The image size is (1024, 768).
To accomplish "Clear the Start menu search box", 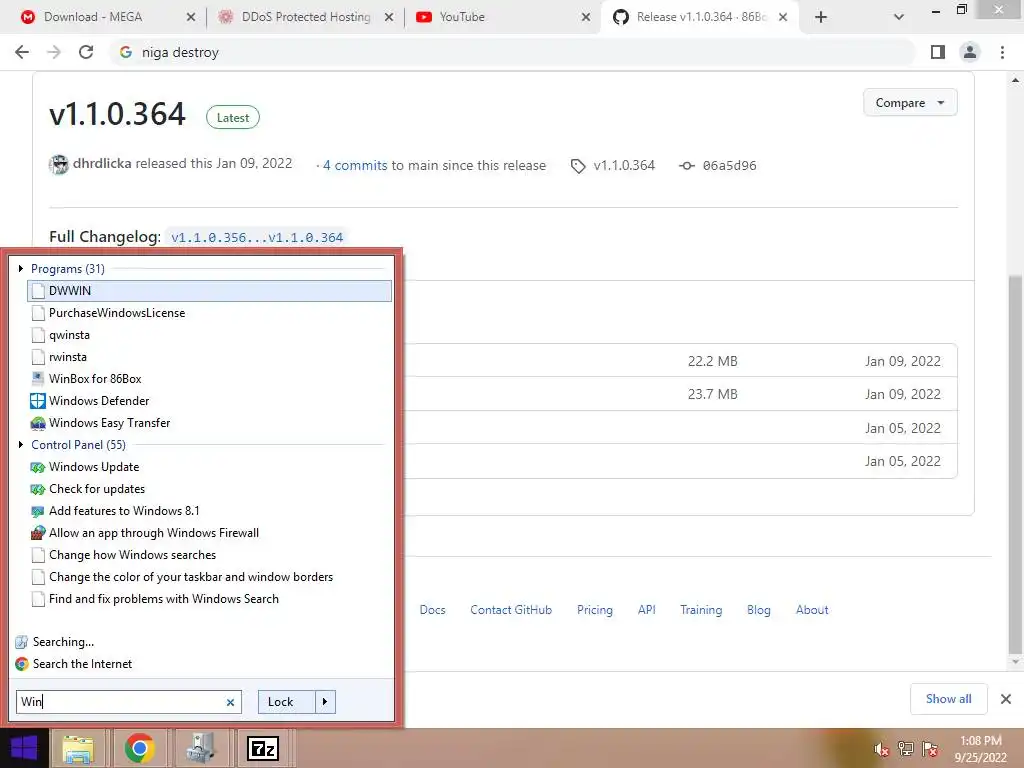I will 230,702.
